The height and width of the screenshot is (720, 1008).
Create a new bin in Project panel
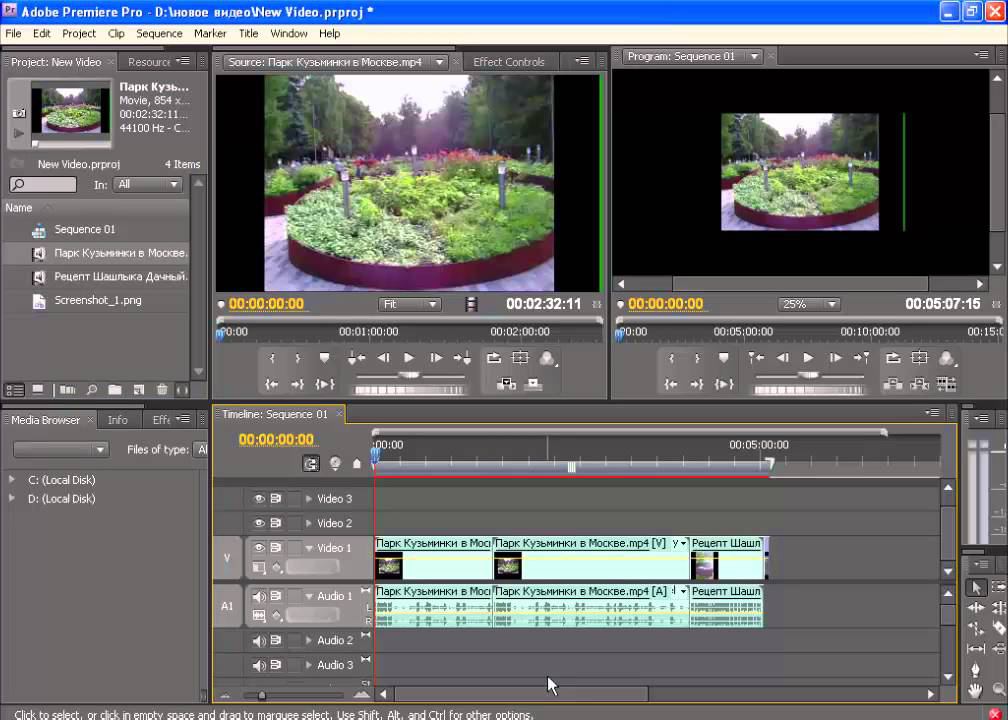pos(115,390)
